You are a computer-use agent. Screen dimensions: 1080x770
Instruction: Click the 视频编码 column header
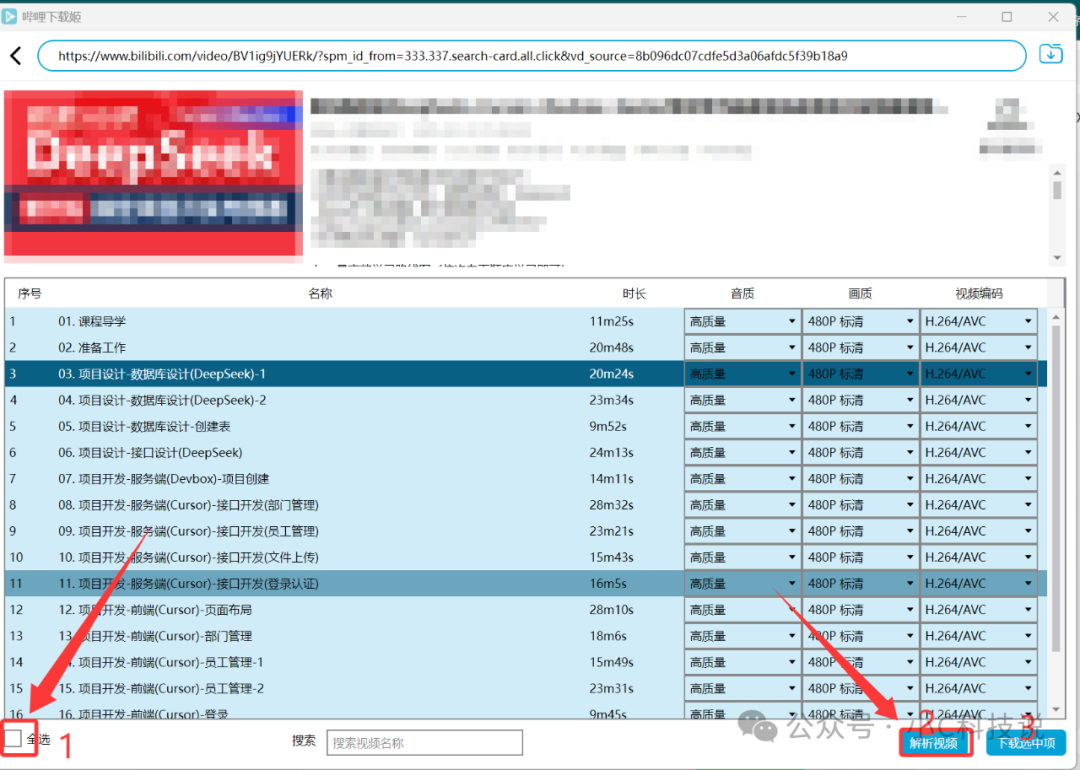[979, 293]
